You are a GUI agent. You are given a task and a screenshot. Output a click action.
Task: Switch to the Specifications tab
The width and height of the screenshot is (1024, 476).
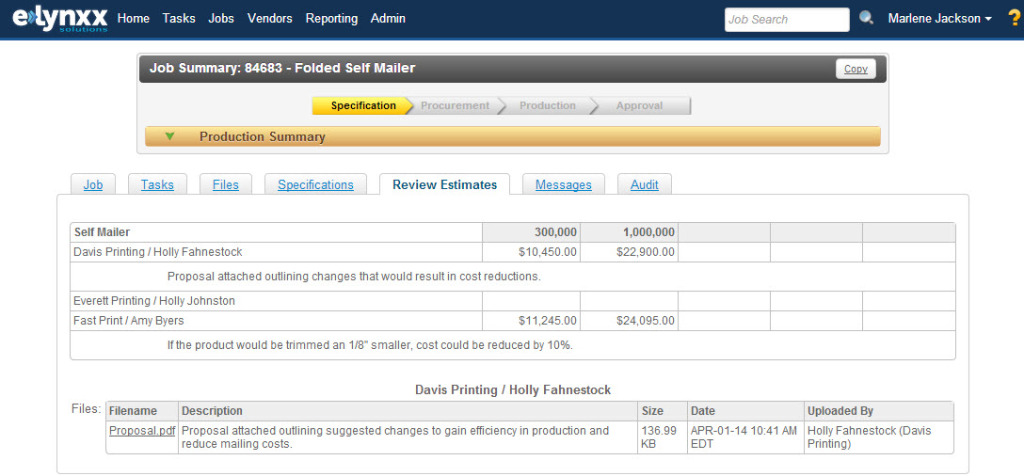click(x=315, y=185)
